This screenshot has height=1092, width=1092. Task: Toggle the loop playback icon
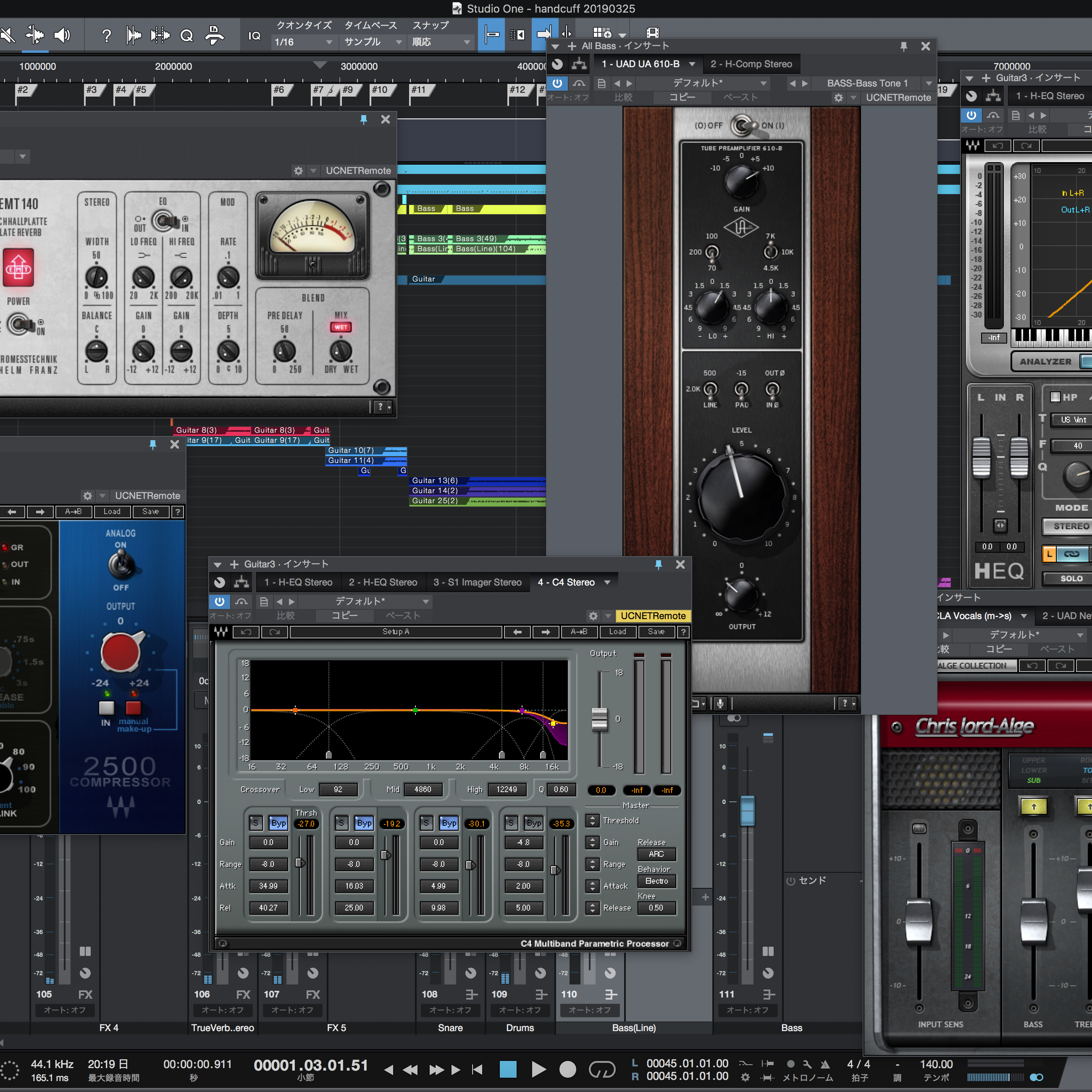(x=601, y=1069)
